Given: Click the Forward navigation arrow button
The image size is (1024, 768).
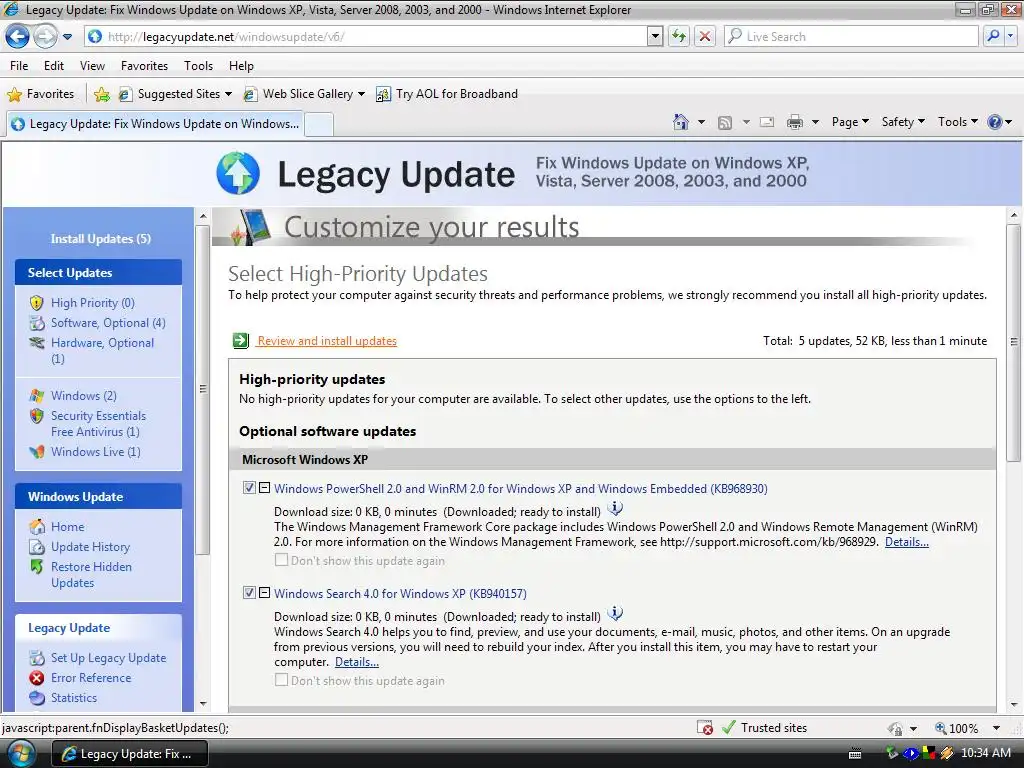Looking at the screenshot, I should (x=44, y=37).
